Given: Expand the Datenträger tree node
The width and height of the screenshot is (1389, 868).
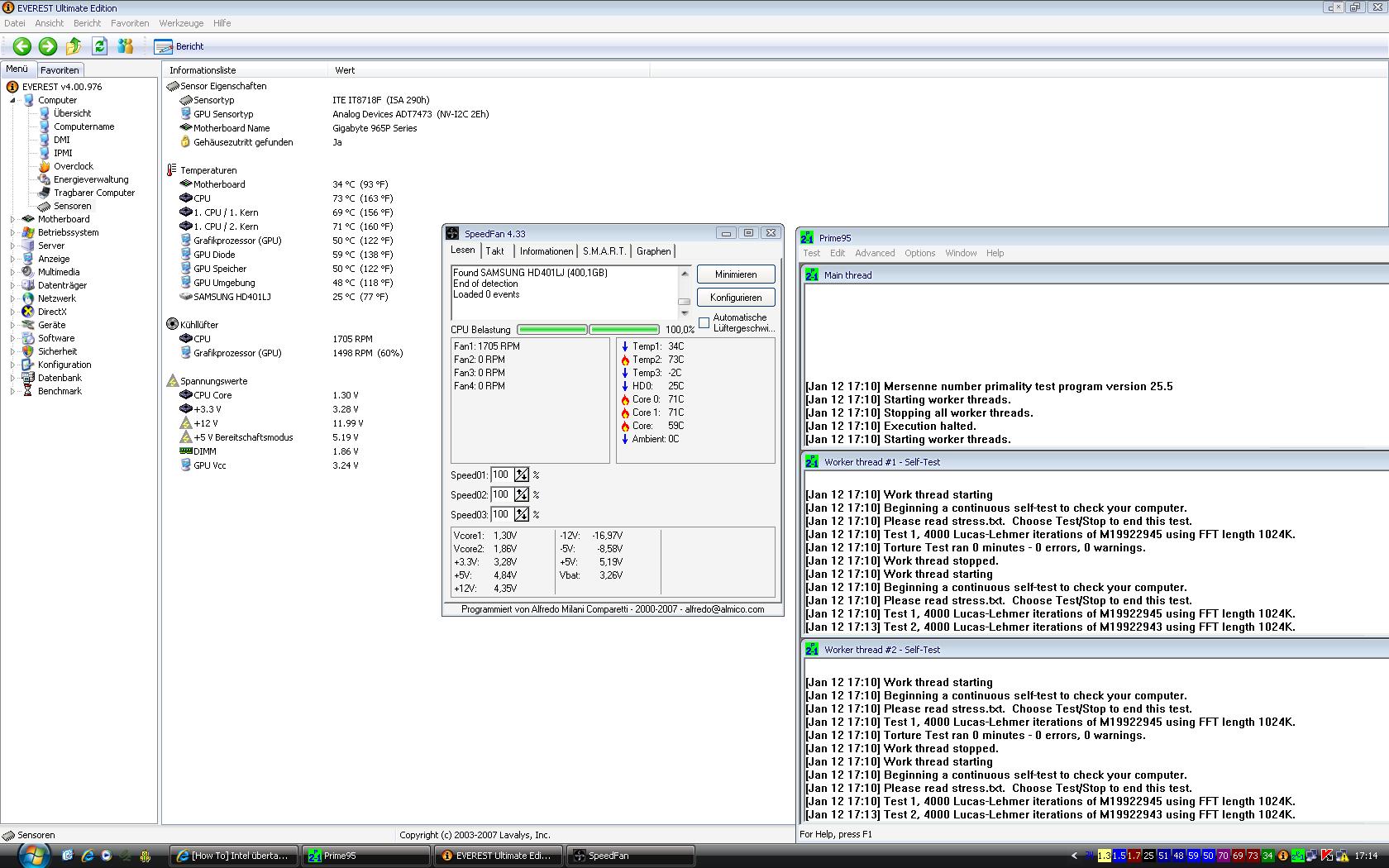Looking at the screenshot, I should pos(13,285).
